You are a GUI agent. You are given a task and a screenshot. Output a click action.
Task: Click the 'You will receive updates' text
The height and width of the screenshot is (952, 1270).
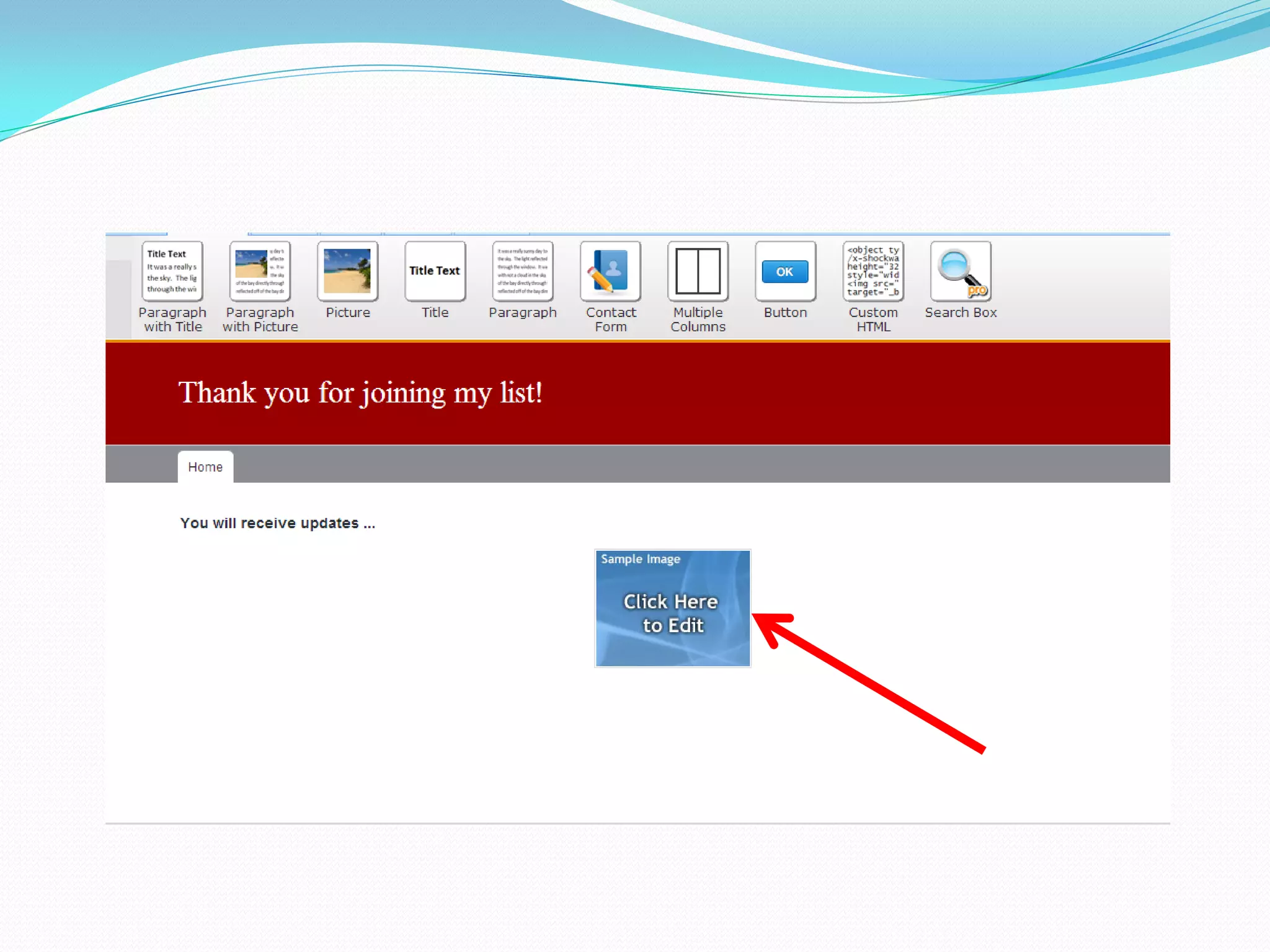tap(277, 523)
